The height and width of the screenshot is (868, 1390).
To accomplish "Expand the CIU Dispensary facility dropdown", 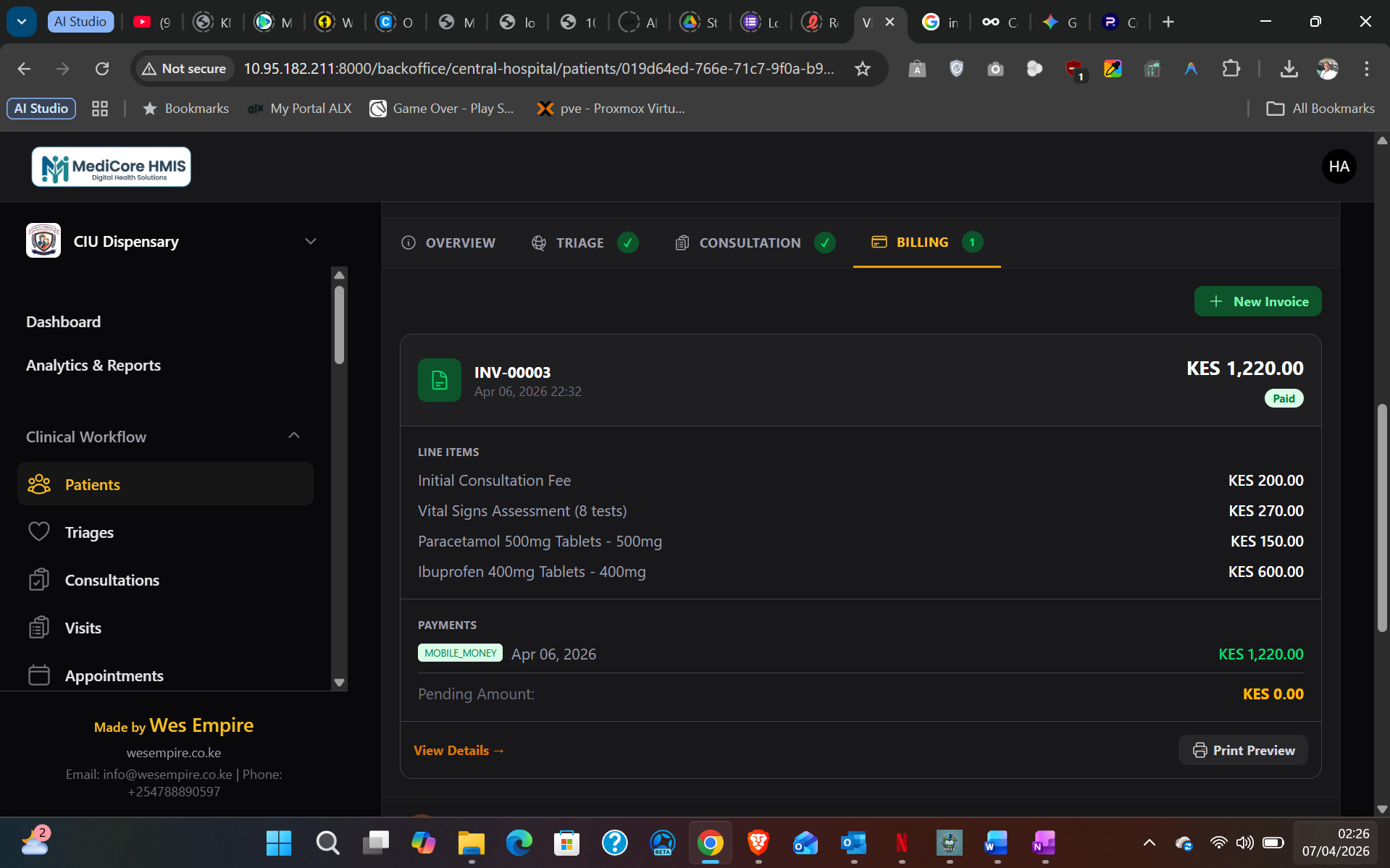I will [x=310, y=241].
